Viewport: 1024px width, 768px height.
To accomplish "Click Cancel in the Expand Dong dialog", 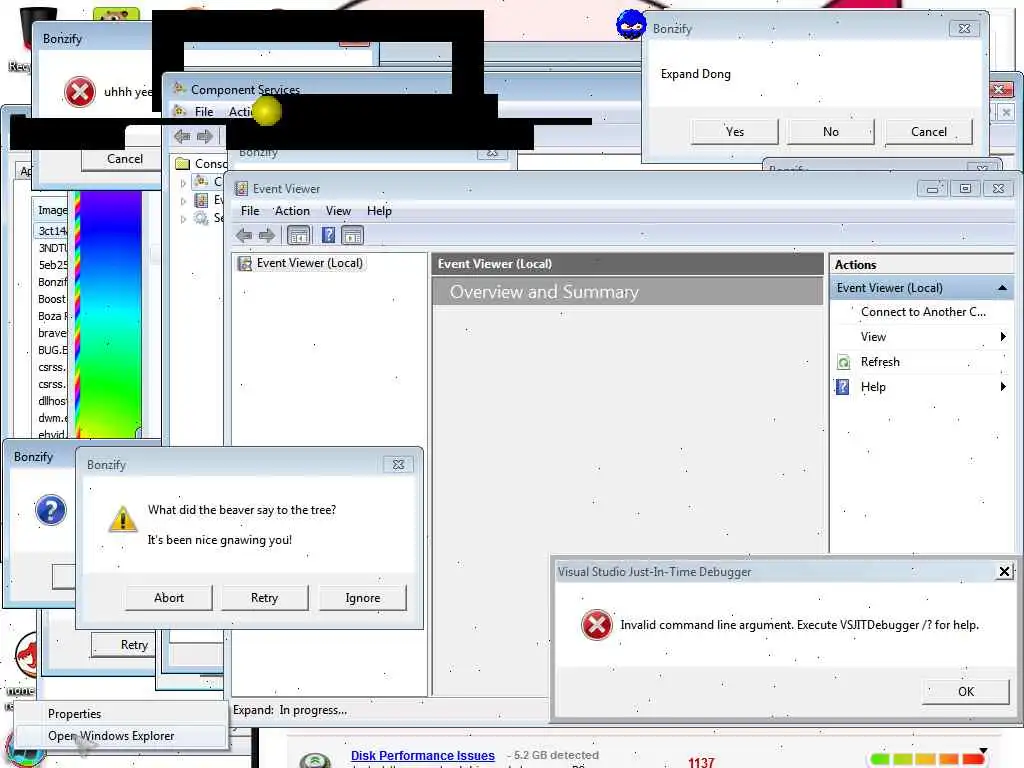I will (929, 132).
